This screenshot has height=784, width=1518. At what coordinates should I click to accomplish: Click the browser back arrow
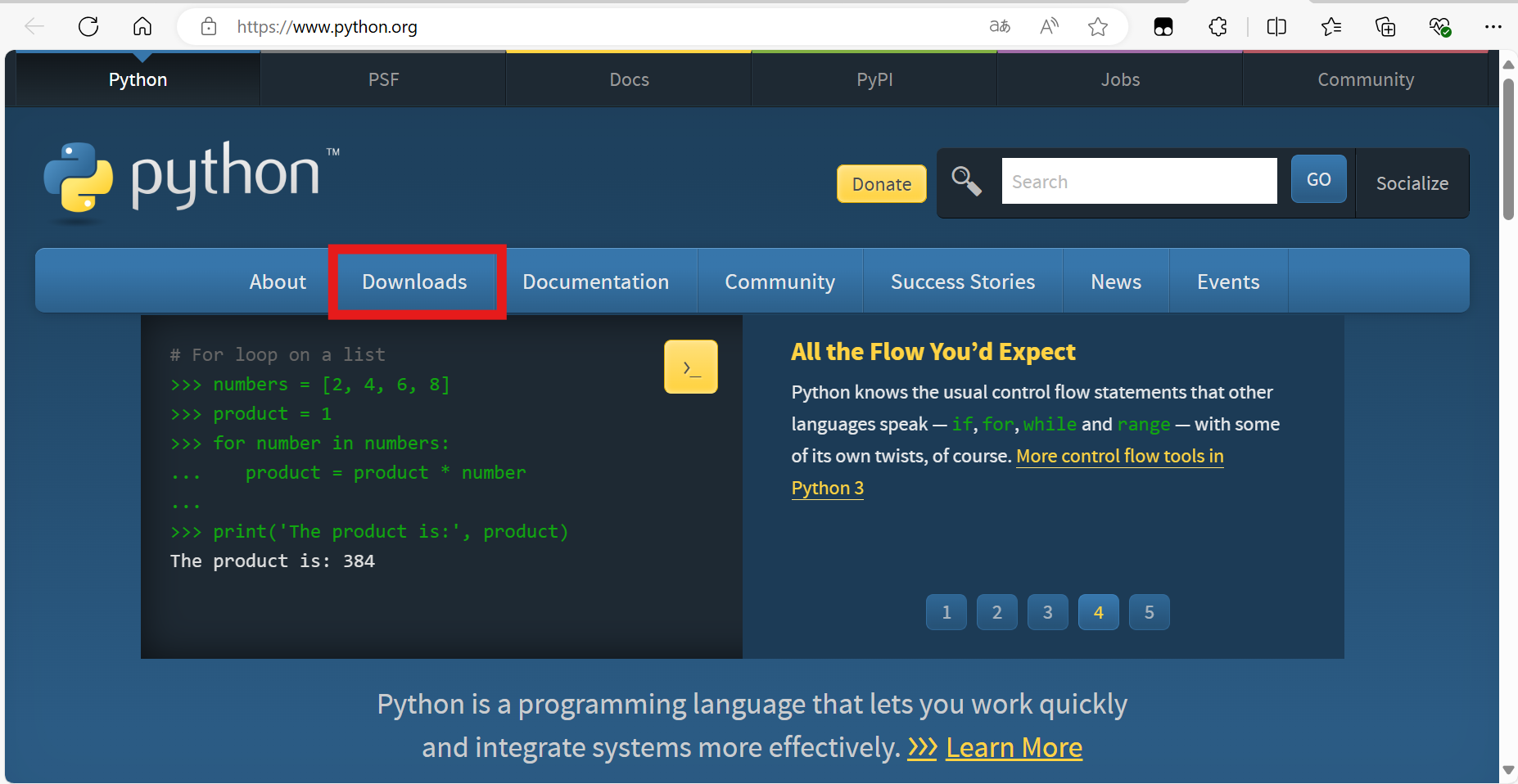(x=34, y=27)
